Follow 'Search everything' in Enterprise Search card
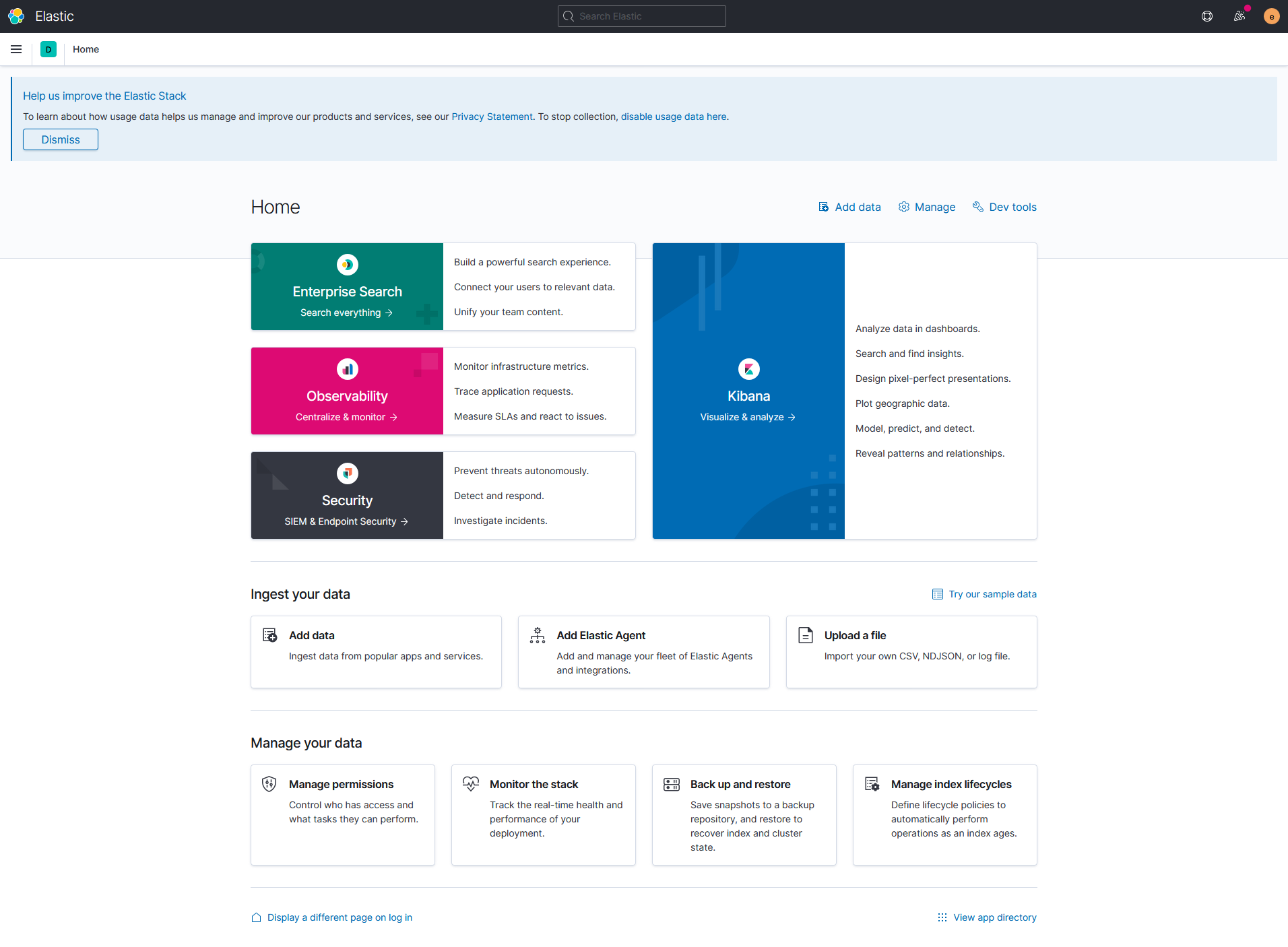This screenshot has width=1288, height=947. [x=346, y=312]
